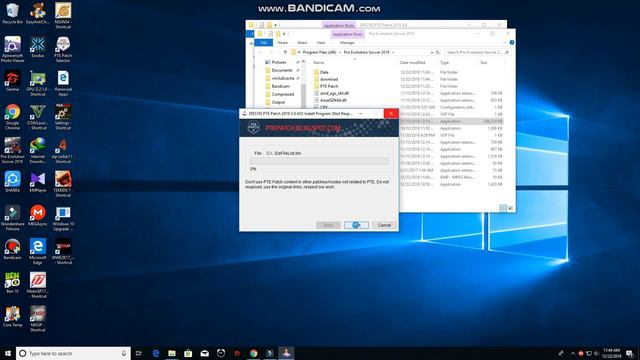Select Pictures in Explorer quick access

pos(279,62)
